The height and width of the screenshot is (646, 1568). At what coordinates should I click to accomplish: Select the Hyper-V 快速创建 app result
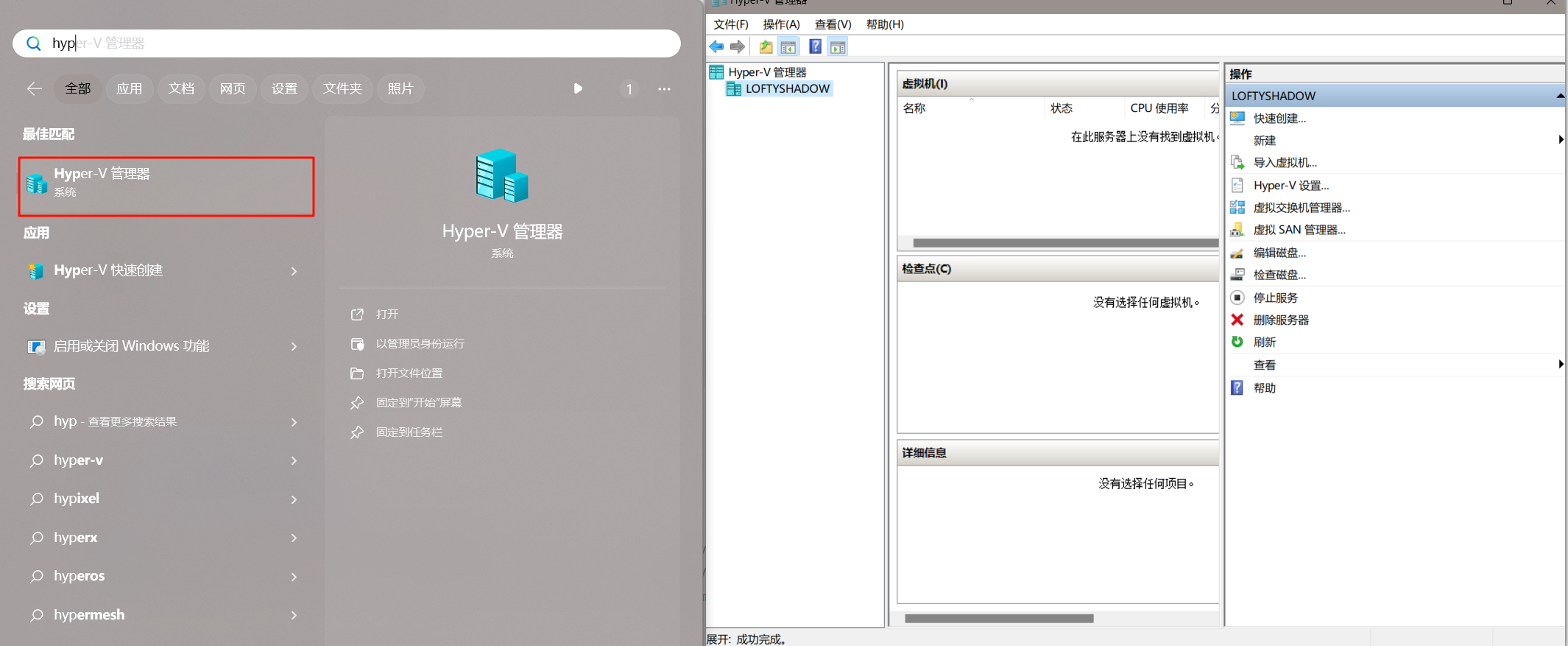108,270
